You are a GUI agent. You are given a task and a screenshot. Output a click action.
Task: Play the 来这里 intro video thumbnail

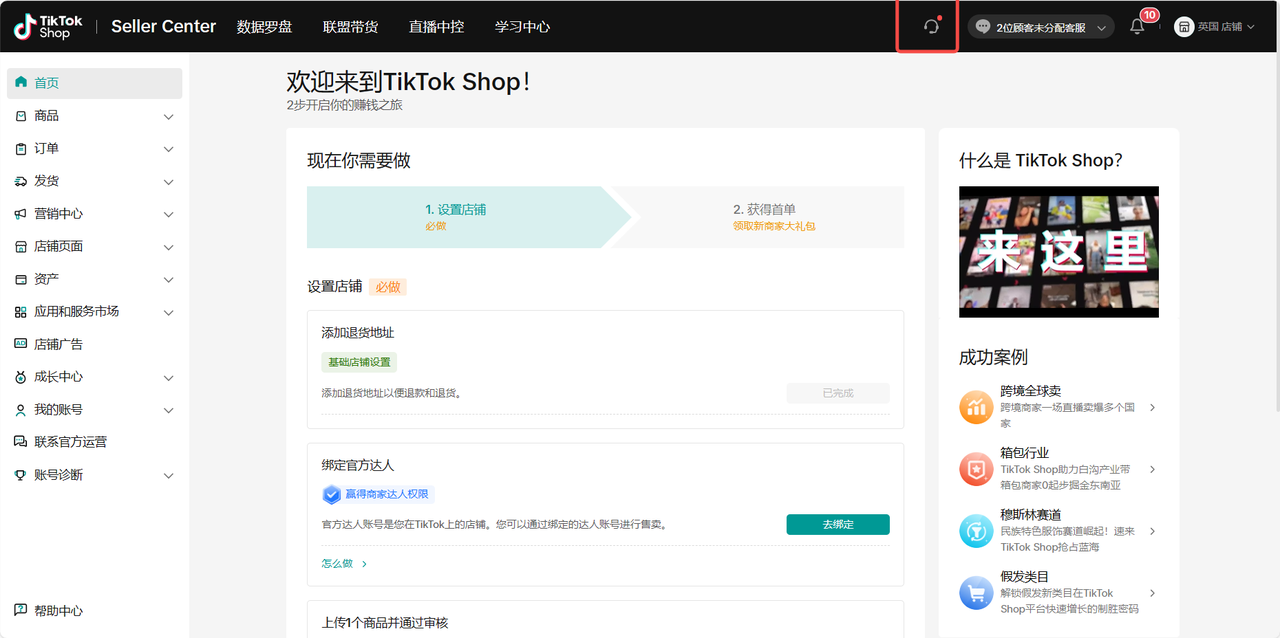pyautogui.click(x=1058, y=252)
